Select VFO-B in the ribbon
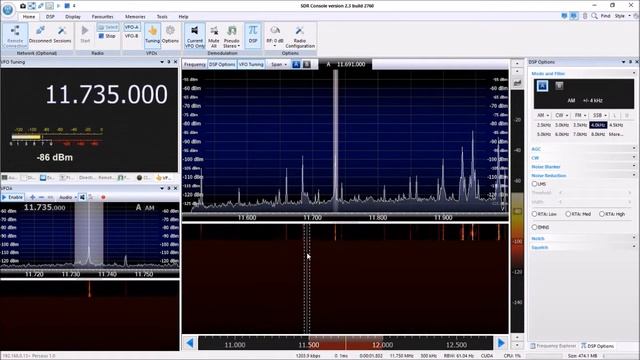The image size is (640, 360). pyautogui.click(x=131, y=36)
